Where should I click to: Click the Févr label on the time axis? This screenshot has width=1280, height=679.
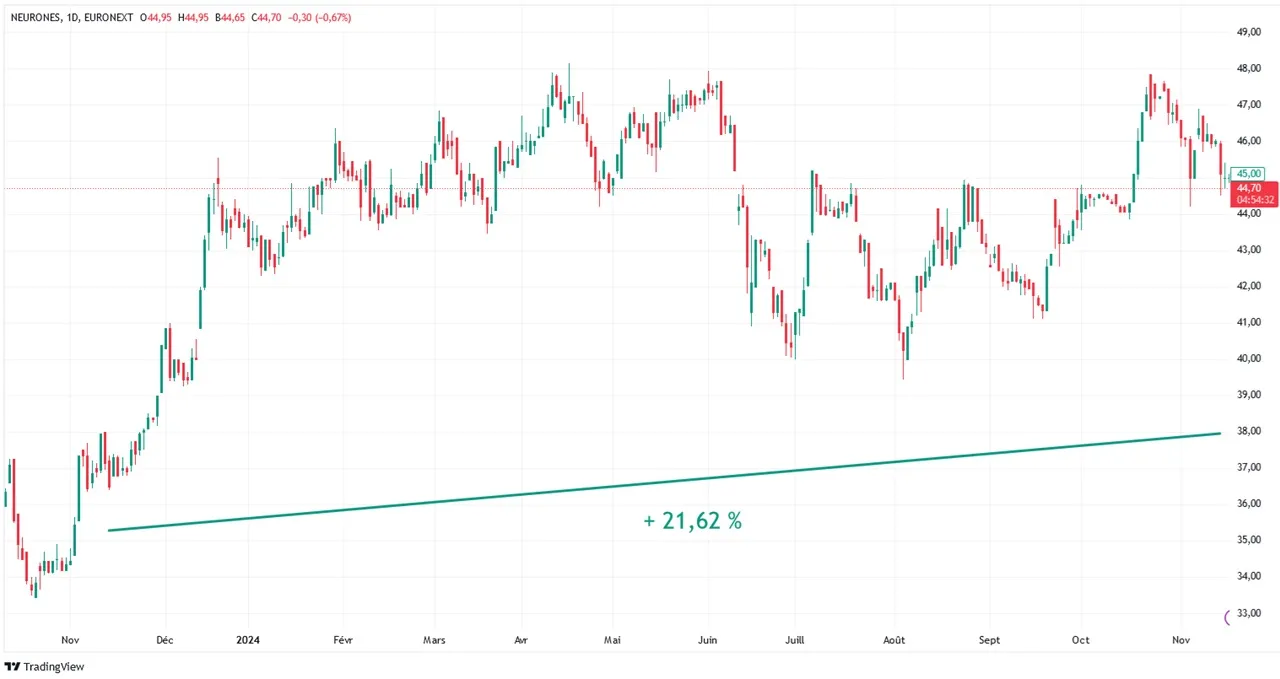click(345, 640)
